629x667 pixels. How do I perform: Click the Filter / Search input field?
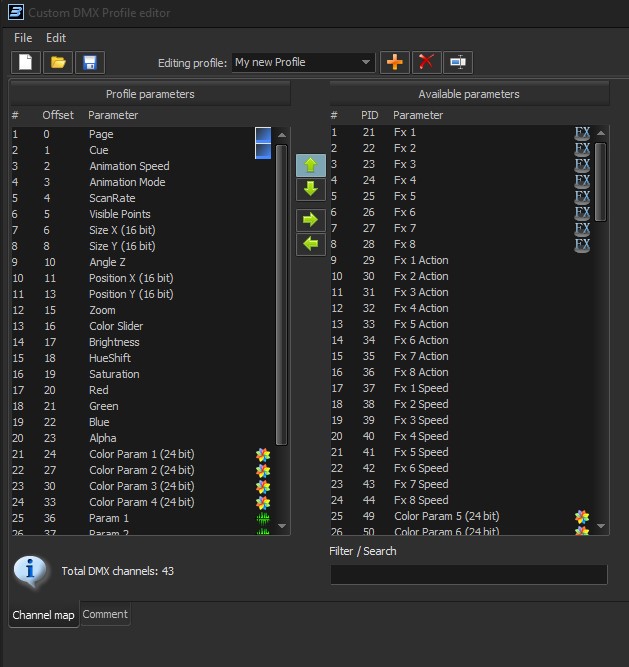pos(468,574)
